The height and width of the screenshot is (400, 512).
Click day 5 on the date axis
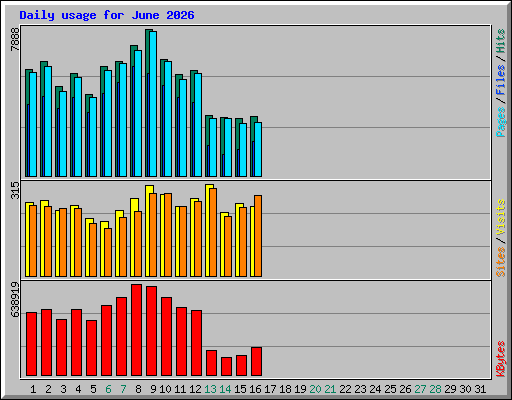tap(93, 389)
